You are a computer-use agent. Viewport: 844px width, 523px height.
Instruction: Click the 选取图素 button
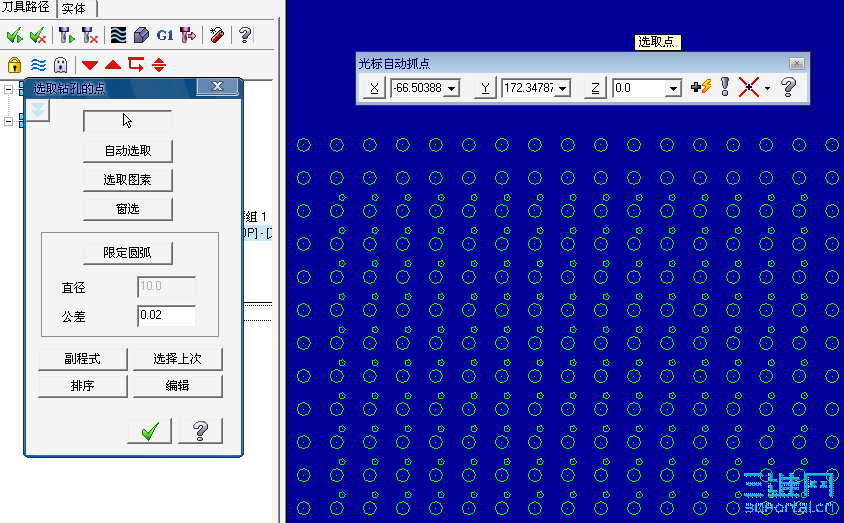pos(128,180)
